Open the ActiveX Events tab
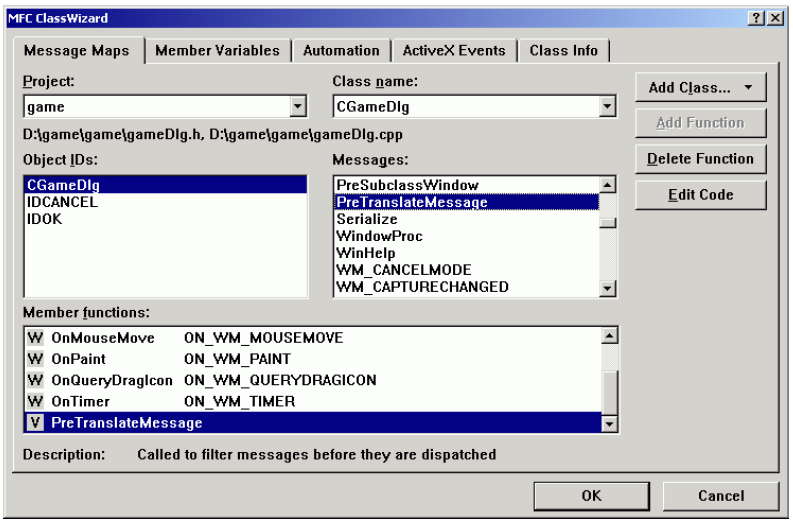The height and width of the screenshot is (523, 793). point(454,51)
